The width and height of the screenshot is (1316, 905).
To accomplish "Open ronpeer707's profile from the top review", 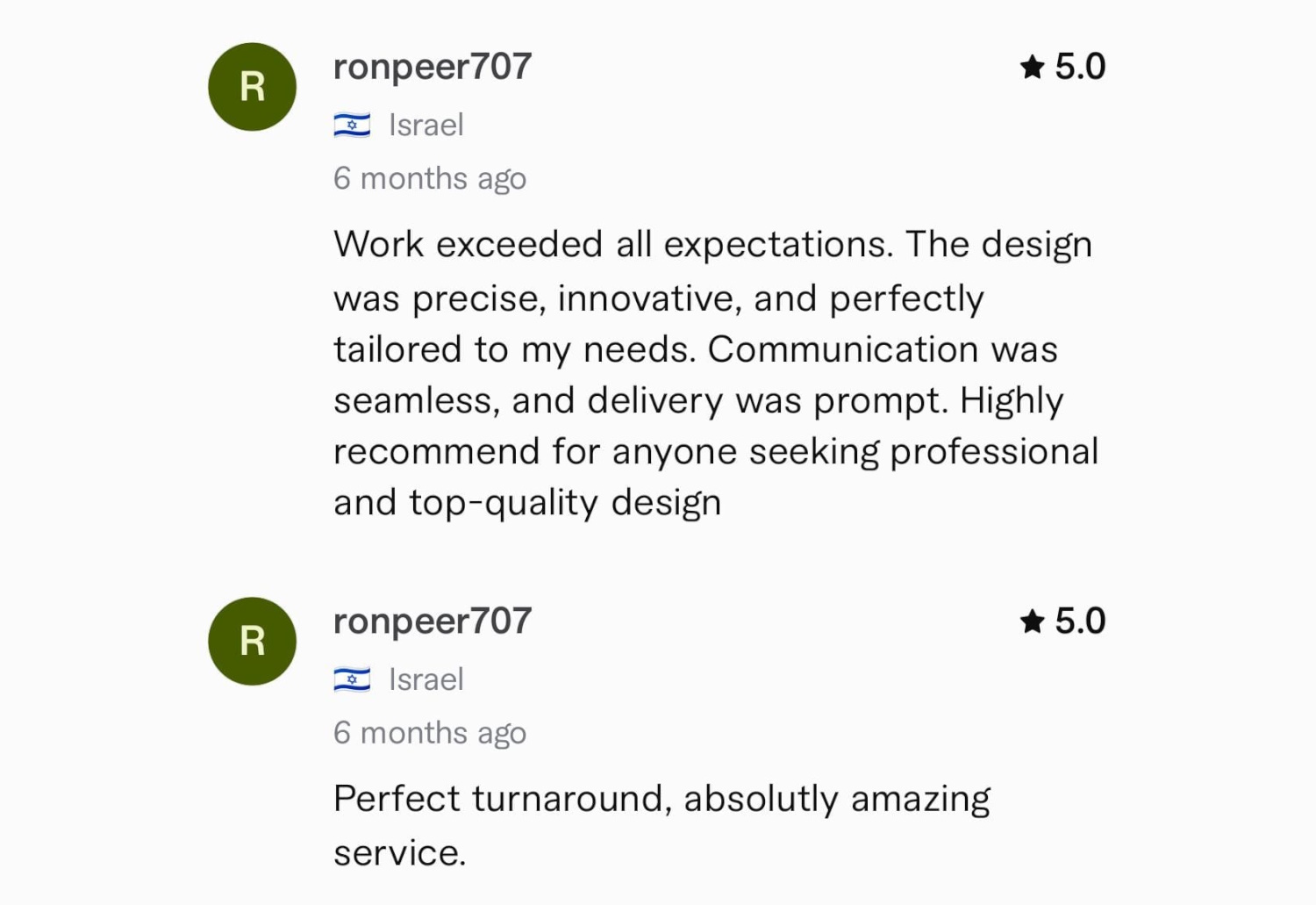I will click(433, 67).
